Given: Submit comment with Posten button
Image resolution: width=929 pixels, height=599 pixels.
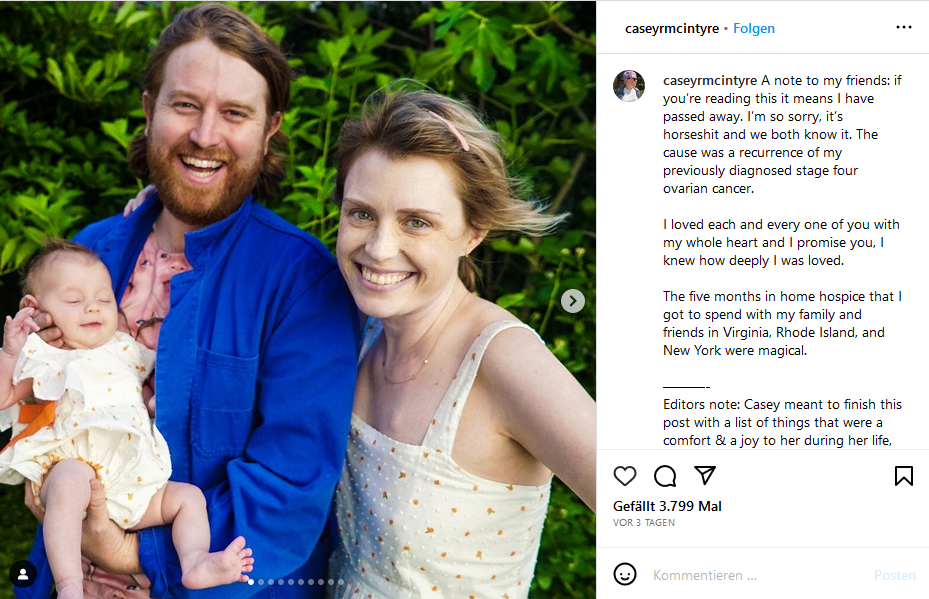Looking at the screenshot, I should click(895, 575).
